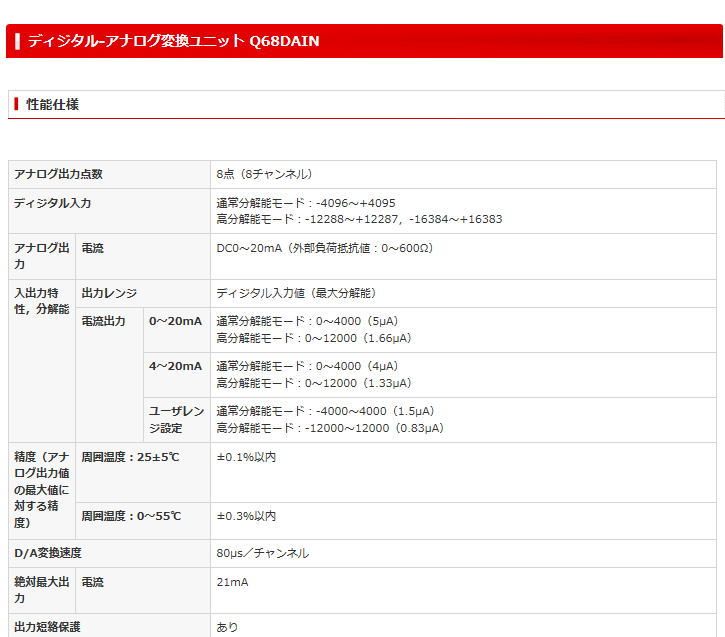725x637 pixels.
Task: Select the 性能仕様 section heading
Action: pyautogui.click(x=52, y=104)
